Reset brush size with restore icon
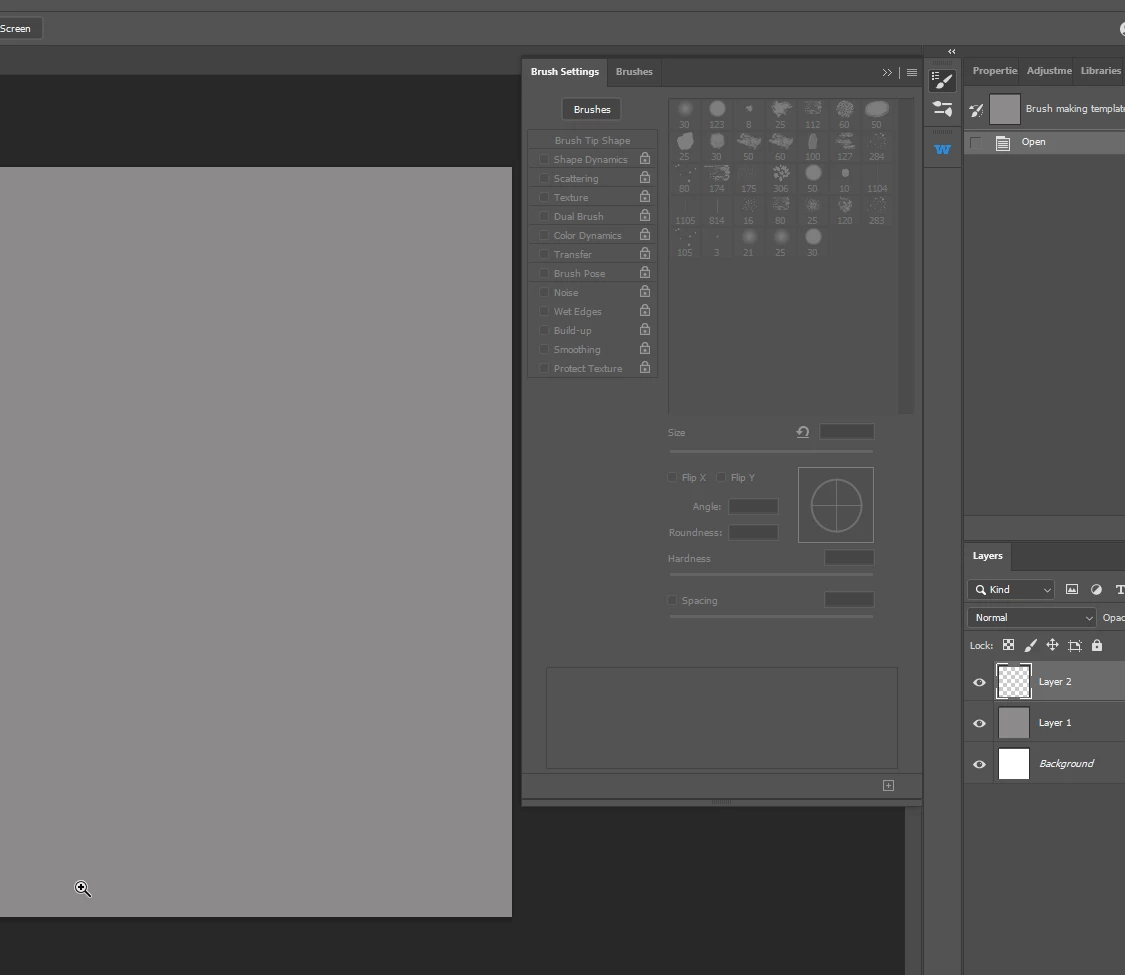The height and width of the screenshot is (975, 1125). pos(803,432)
